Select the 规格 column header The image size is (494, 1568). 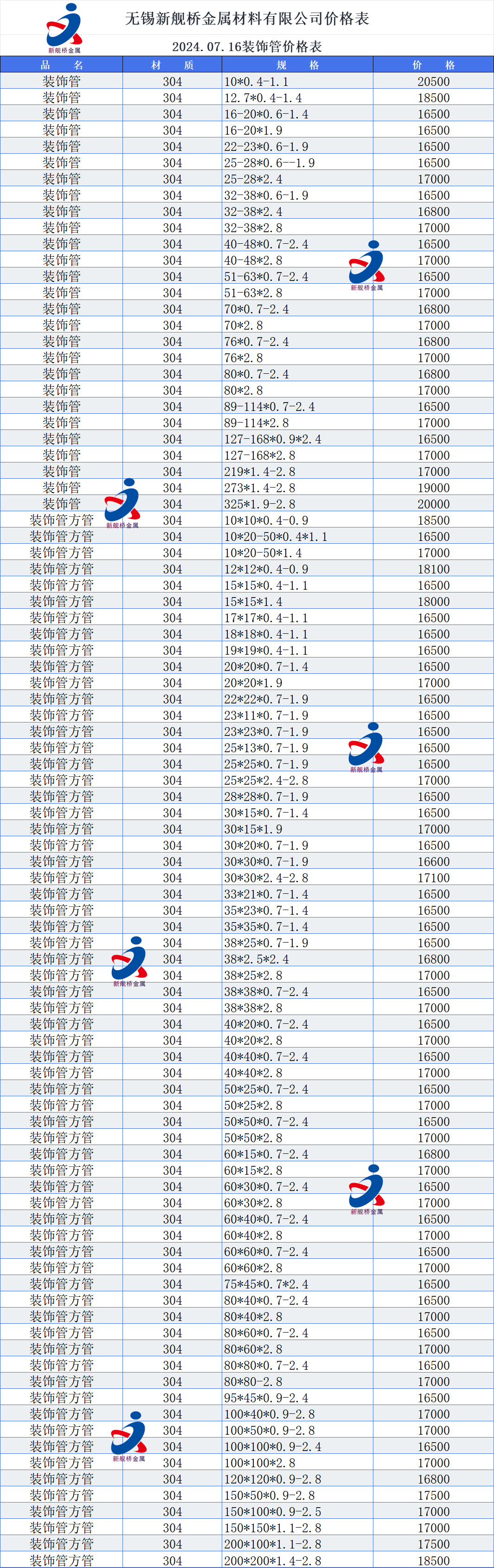(297, 65)
